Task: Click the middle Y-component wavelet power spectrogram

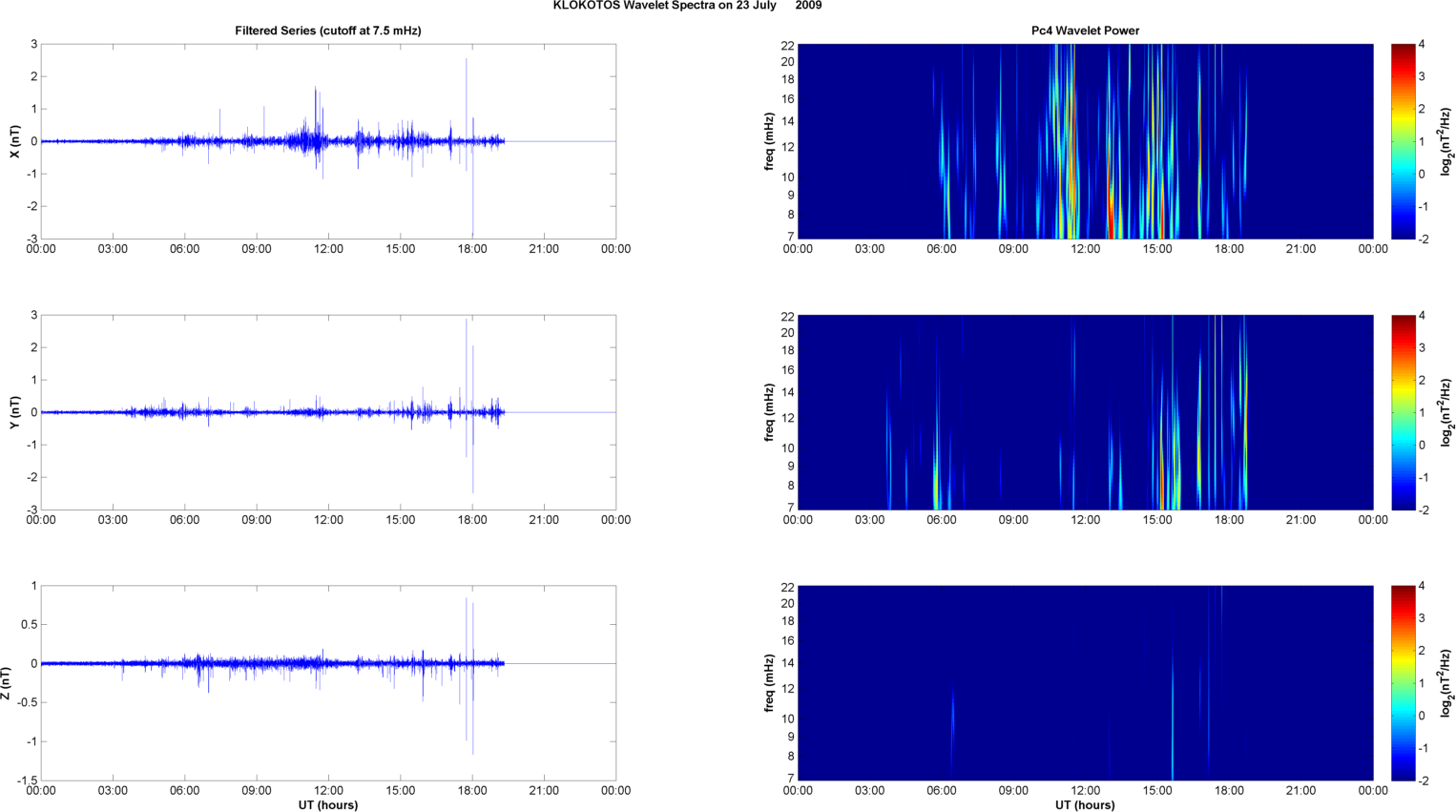Action: pyautogui.click(x=1085, y=412)
